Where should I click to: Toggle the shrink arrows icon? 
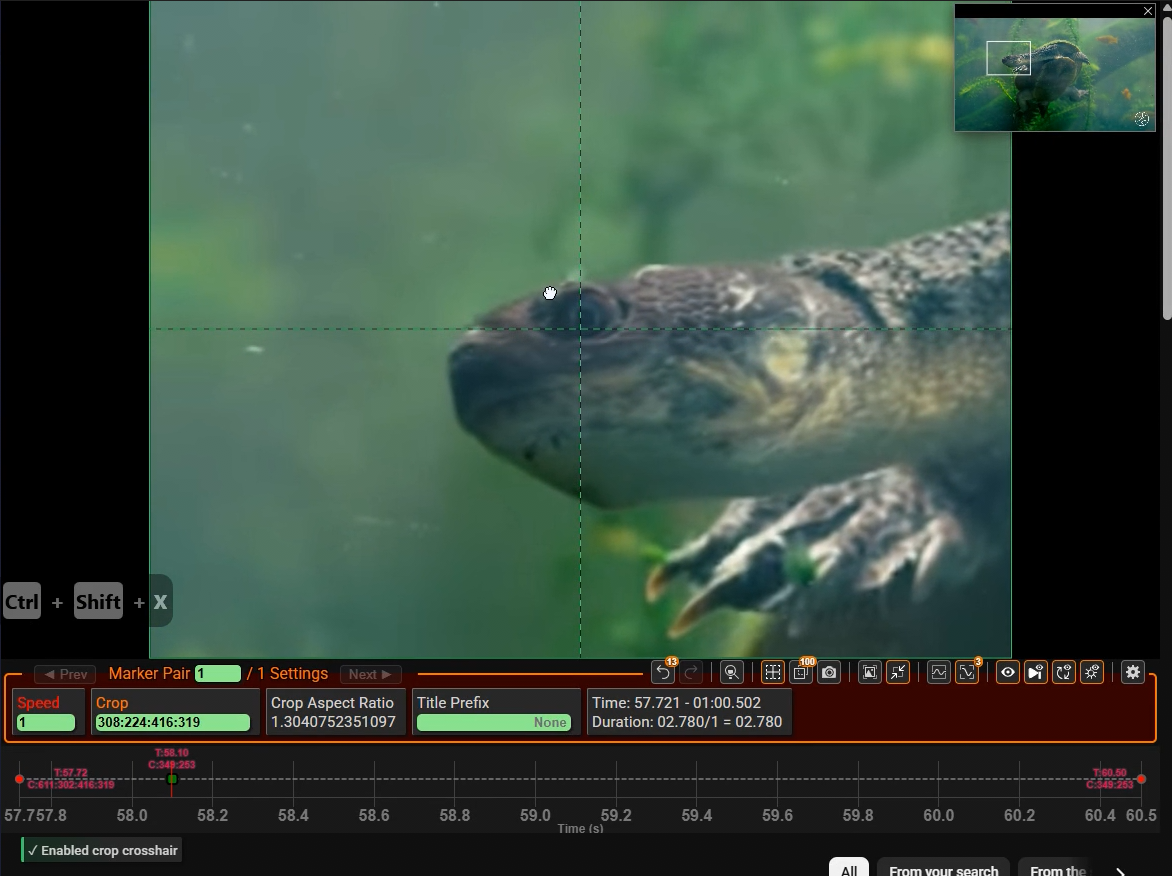coord(898,673)
